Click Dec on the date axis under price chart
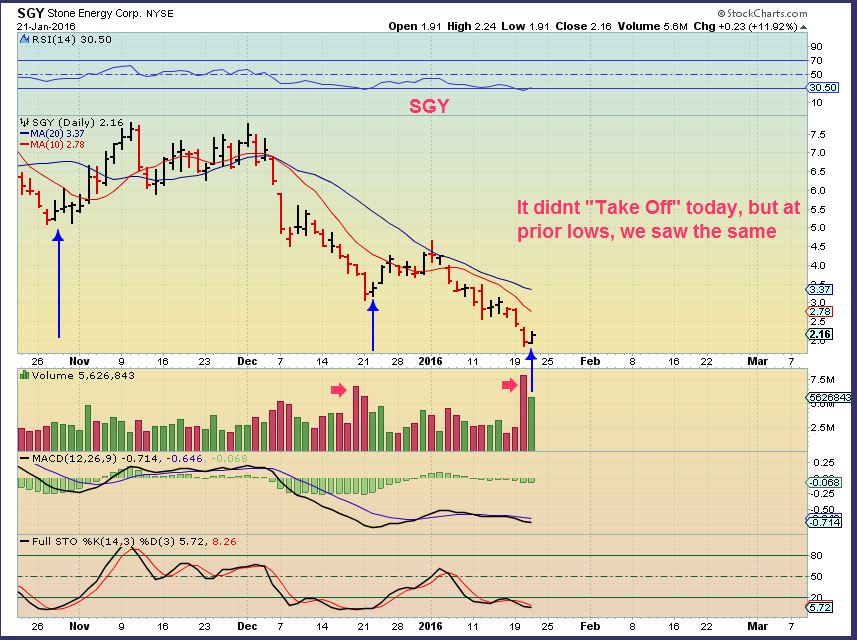The image size is (857, 640). pos(247,361)
